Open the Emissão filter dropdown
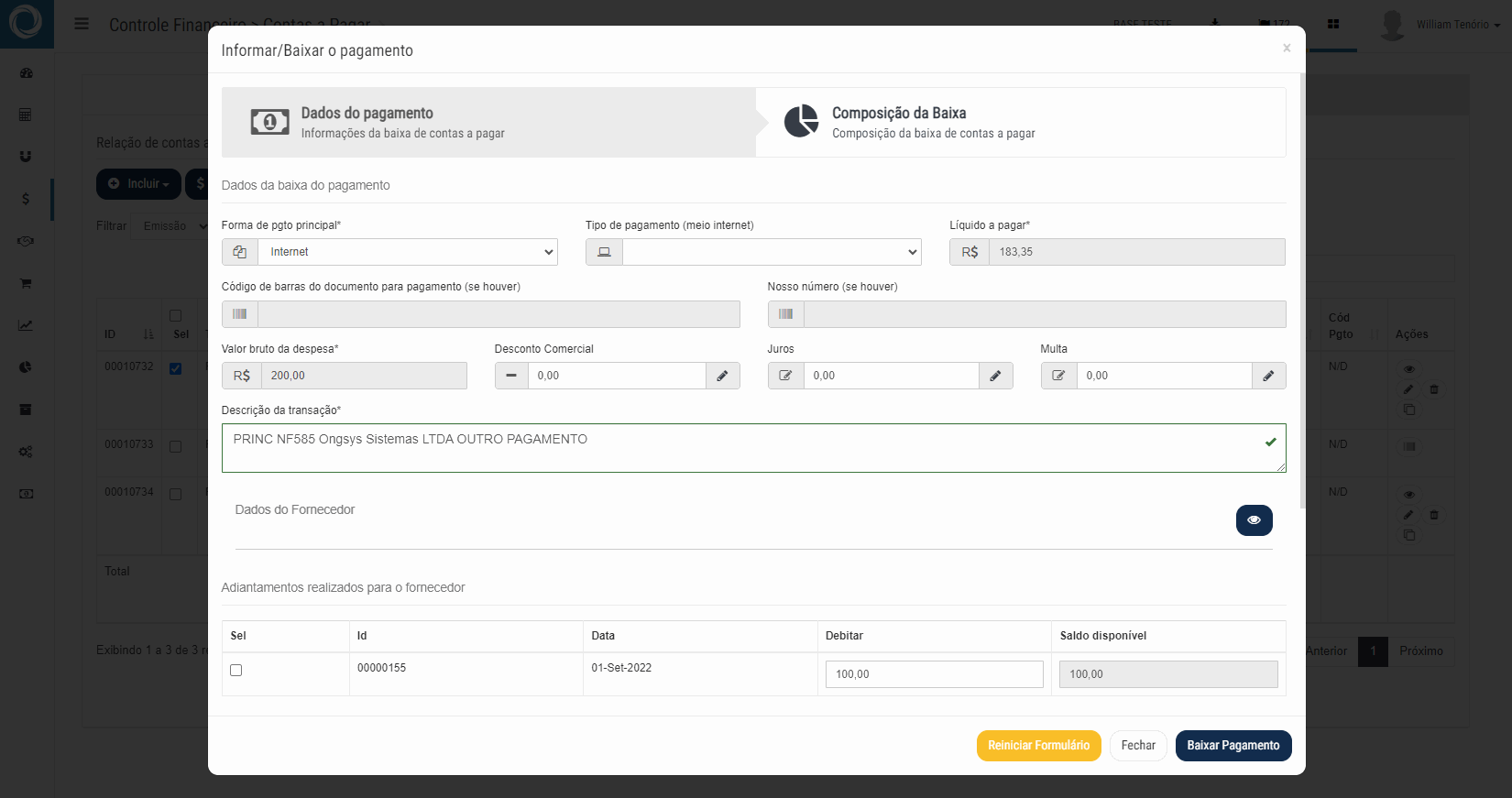The image size is (1512, 798). (170, 225)
